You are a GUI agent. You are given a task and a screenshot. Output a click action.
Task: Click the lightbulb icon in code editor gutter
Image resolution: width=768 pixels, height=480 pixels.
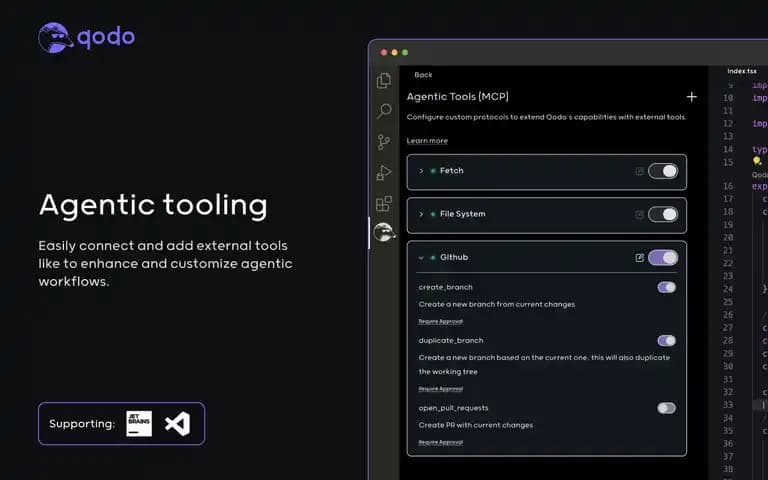[x=757, y=161]
